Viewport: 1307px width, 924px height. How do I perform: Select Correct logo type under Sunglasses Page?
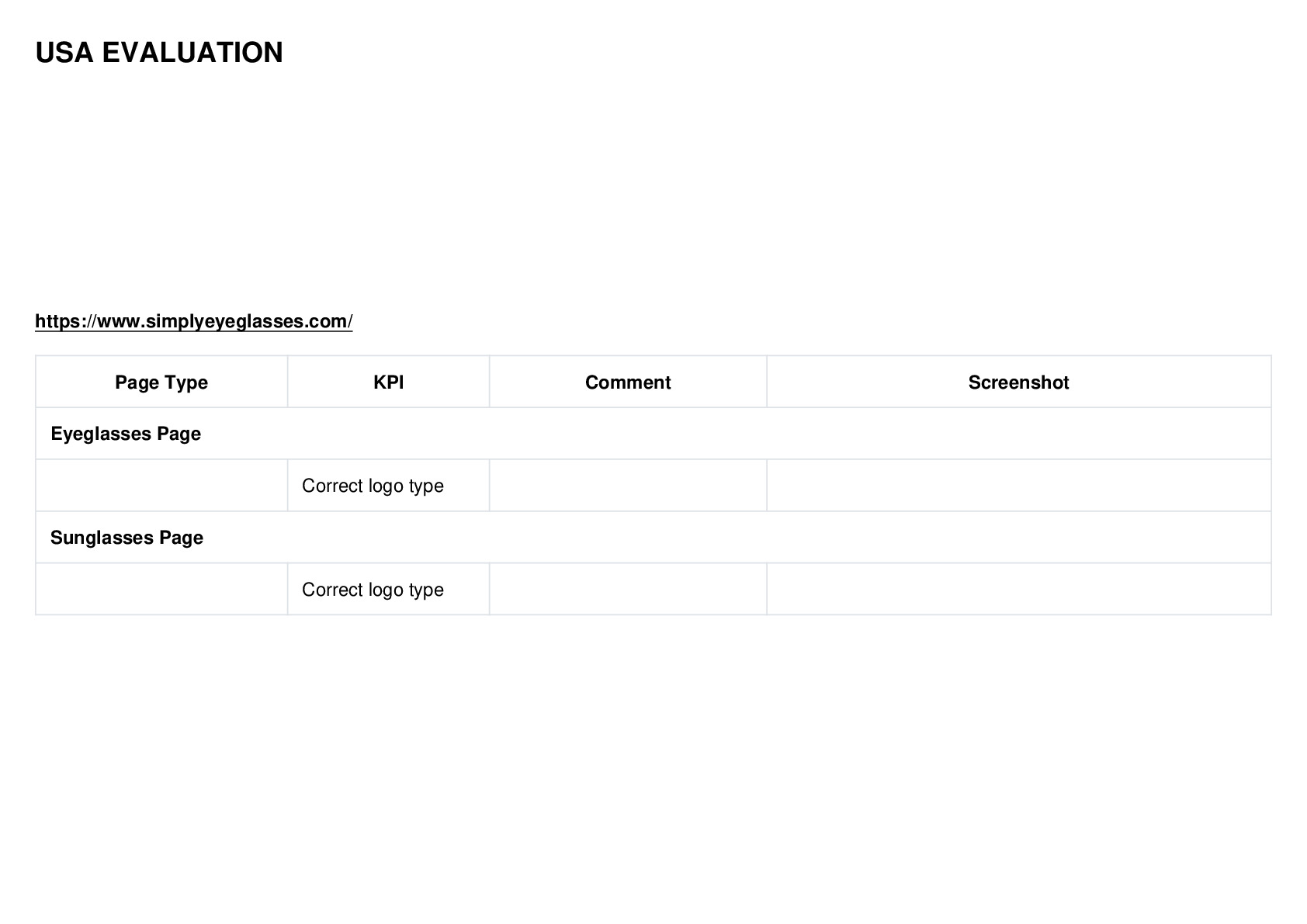373,590
